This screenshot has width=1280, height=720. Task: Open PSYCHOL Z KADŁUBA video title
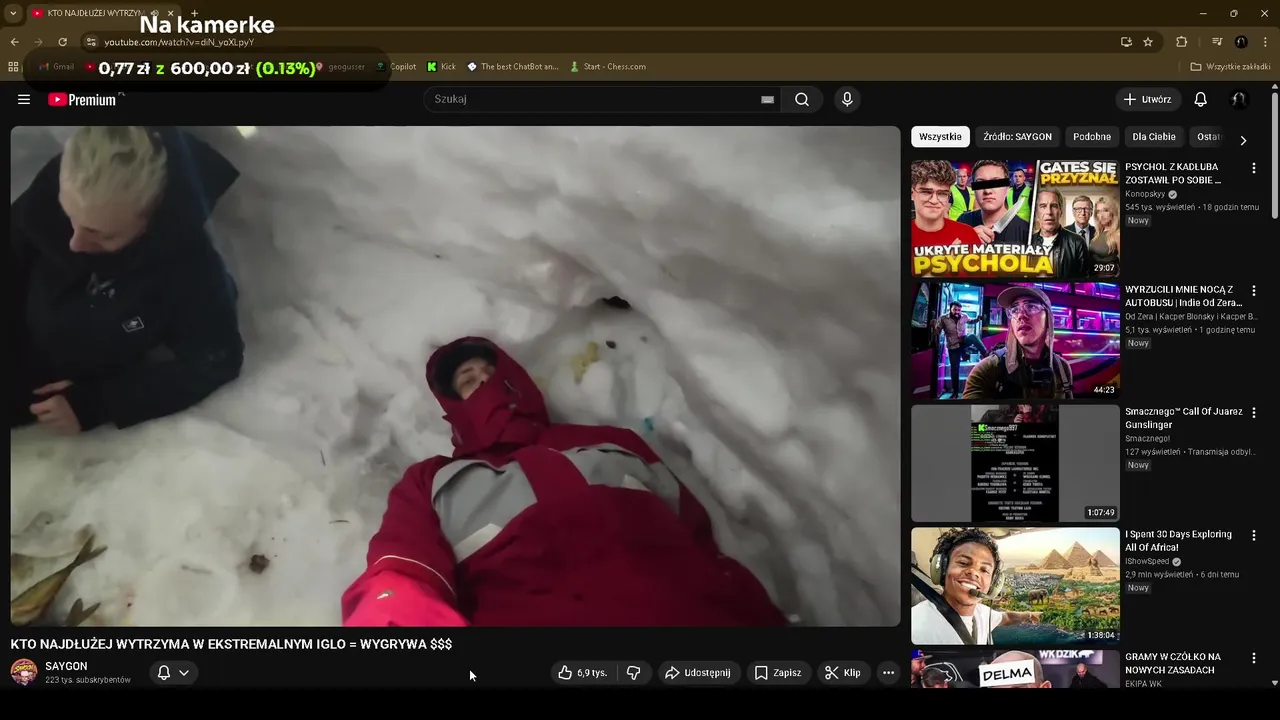[1173, 173]
